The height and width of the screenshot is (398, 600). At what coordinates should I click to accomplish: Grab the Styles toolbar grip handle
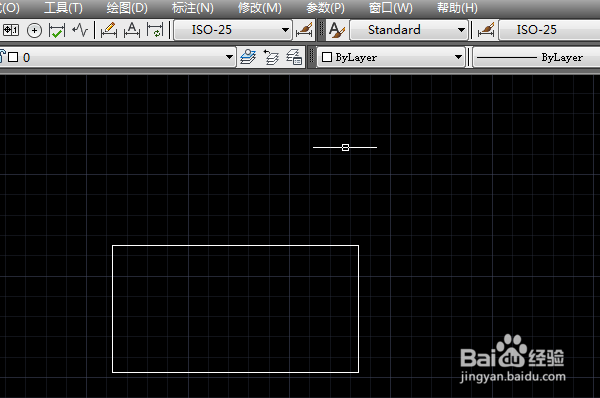pyautogui.click(x=321, y=30)
